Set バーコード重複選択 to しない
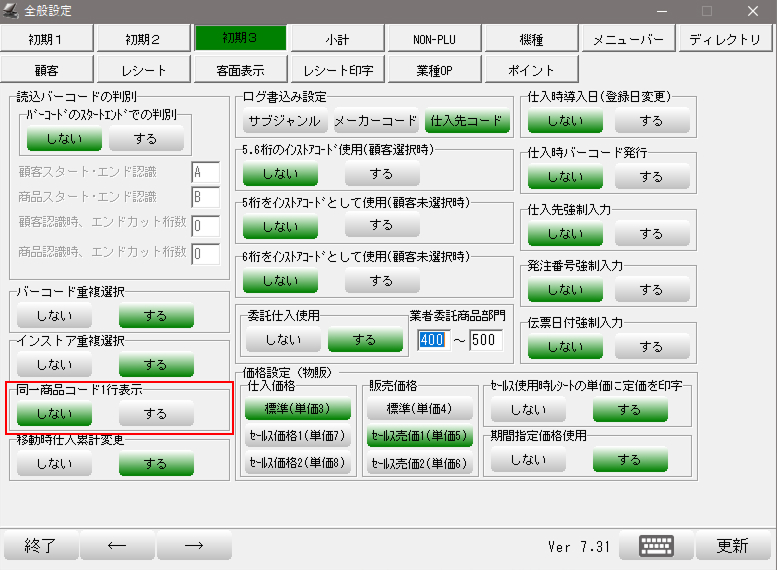 pos(55,317)
